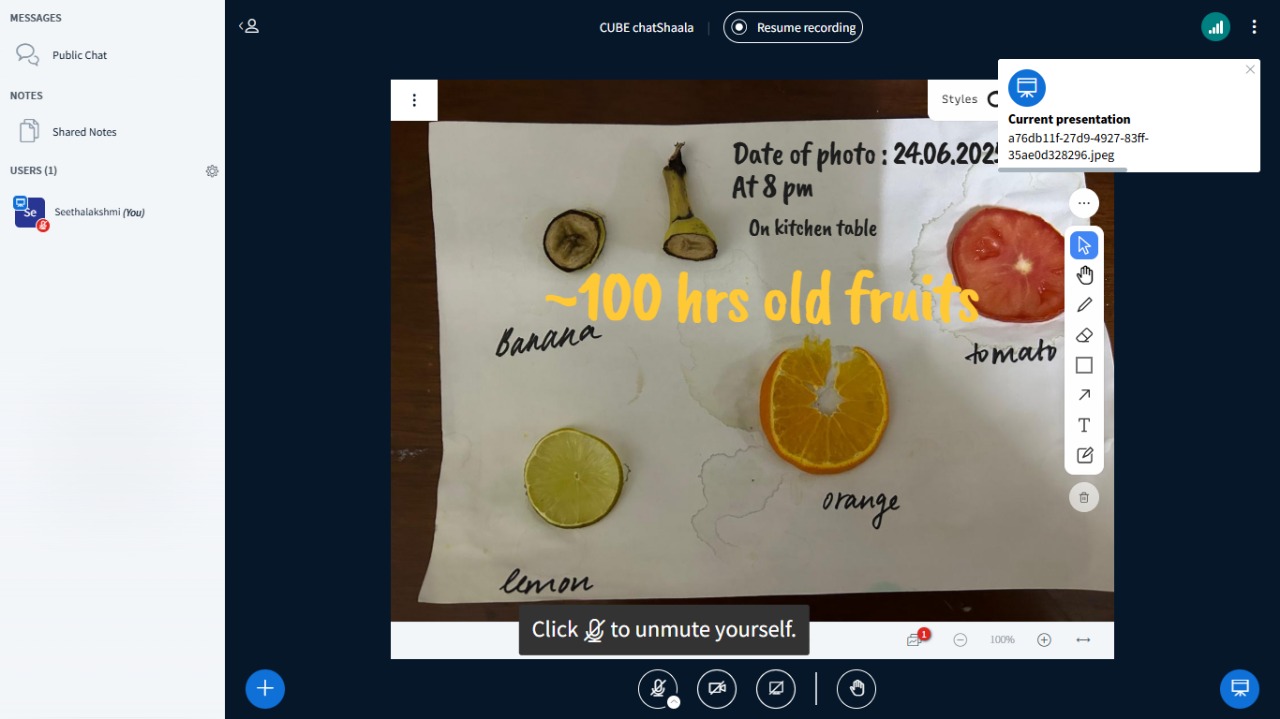Select the Rectangle shape tool
Viewport: 1280px width, 719px height.
click(x=1084, y=365)
